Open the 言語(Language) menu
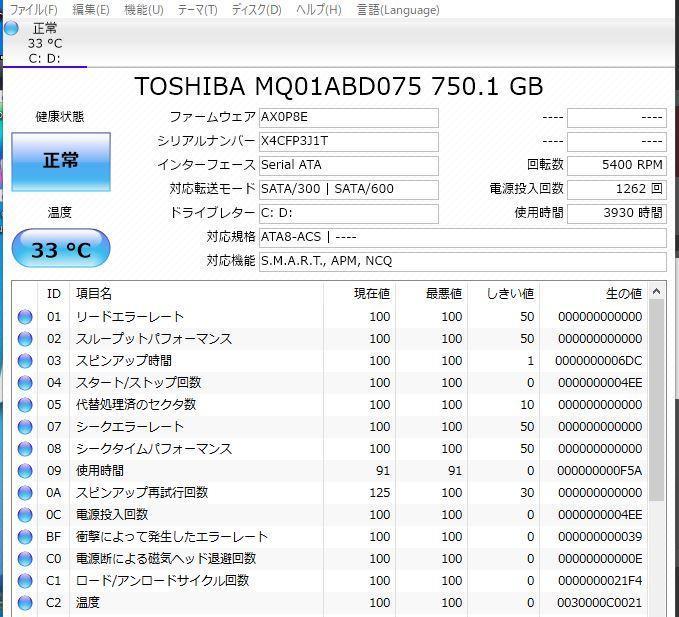The height and width of the screenshot is (617, 679). pos(398,10)
